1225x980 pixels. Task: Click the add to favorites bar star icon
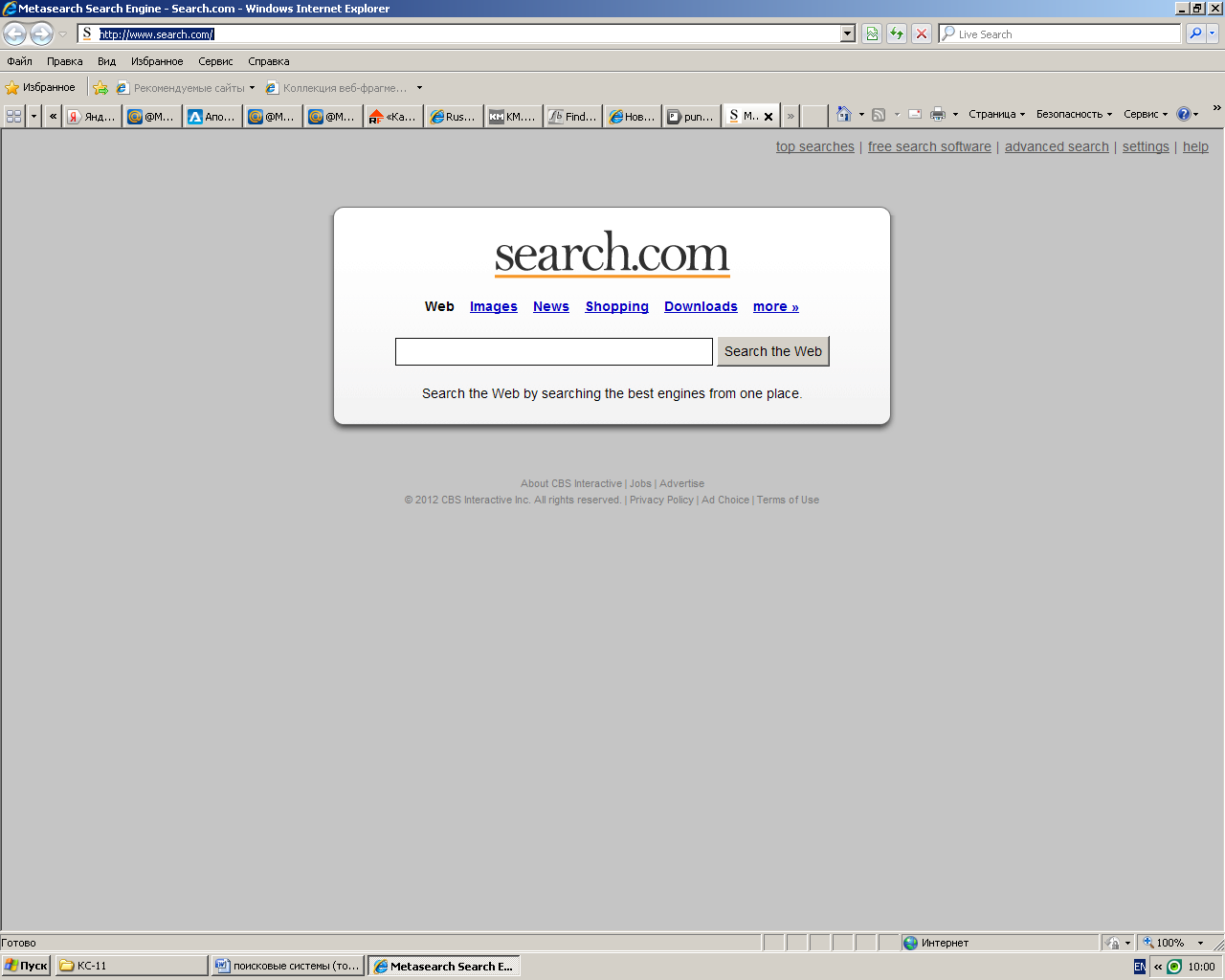pyautogui.click(x=100, y=88)
